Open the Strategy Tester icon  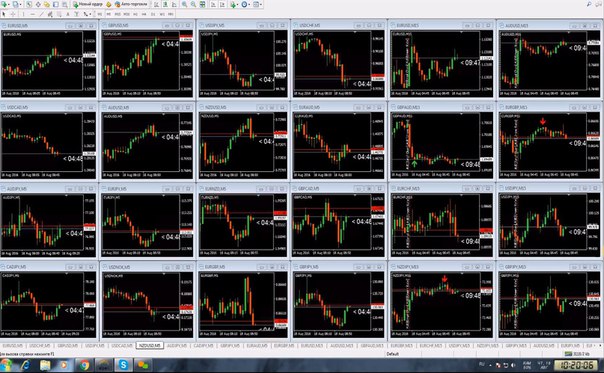pyautogui.click(x=64, y=5)
